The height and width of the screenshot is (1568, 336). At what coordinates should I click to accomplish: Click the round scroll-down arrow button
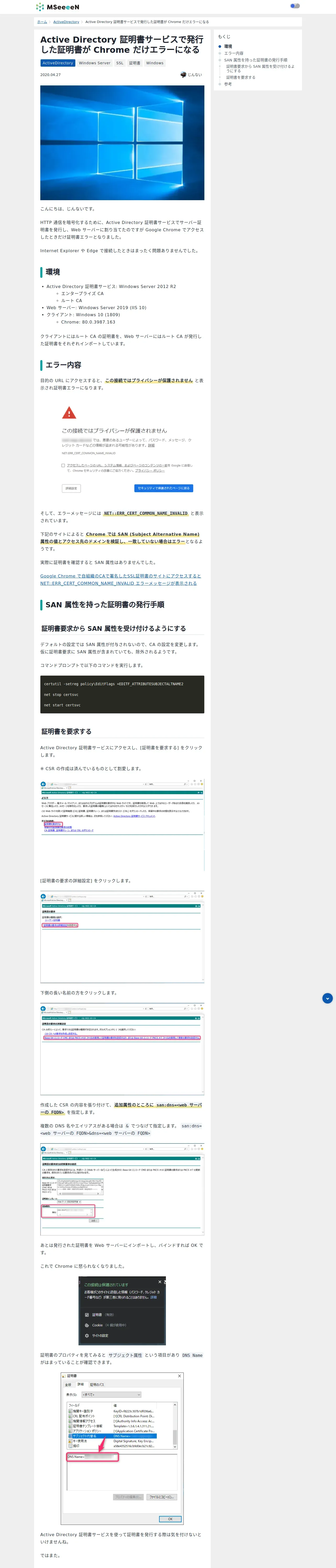(x=327, y=998)
